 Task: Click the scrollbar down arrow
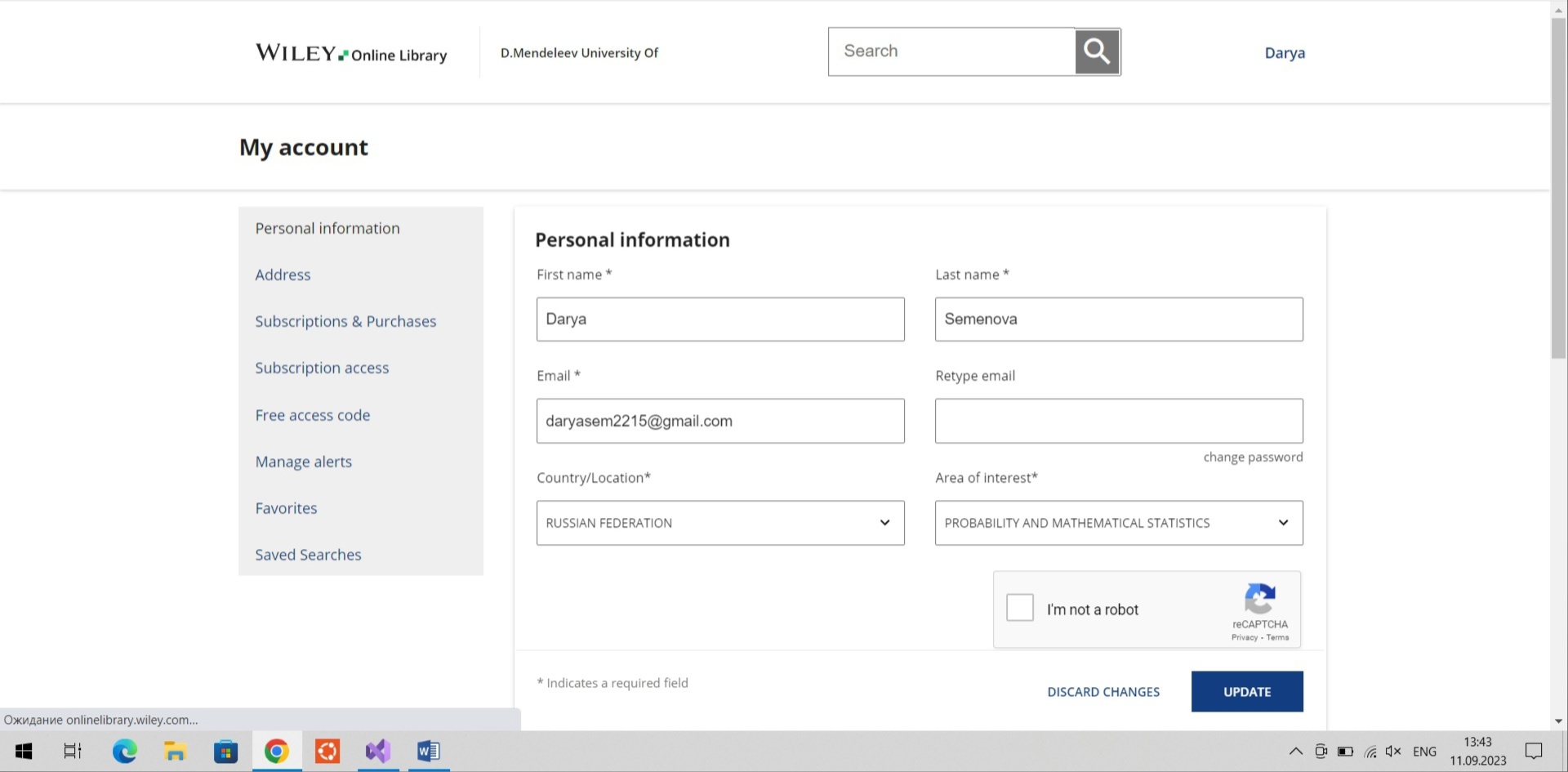pyautogui.click(x=1559, y=721)
